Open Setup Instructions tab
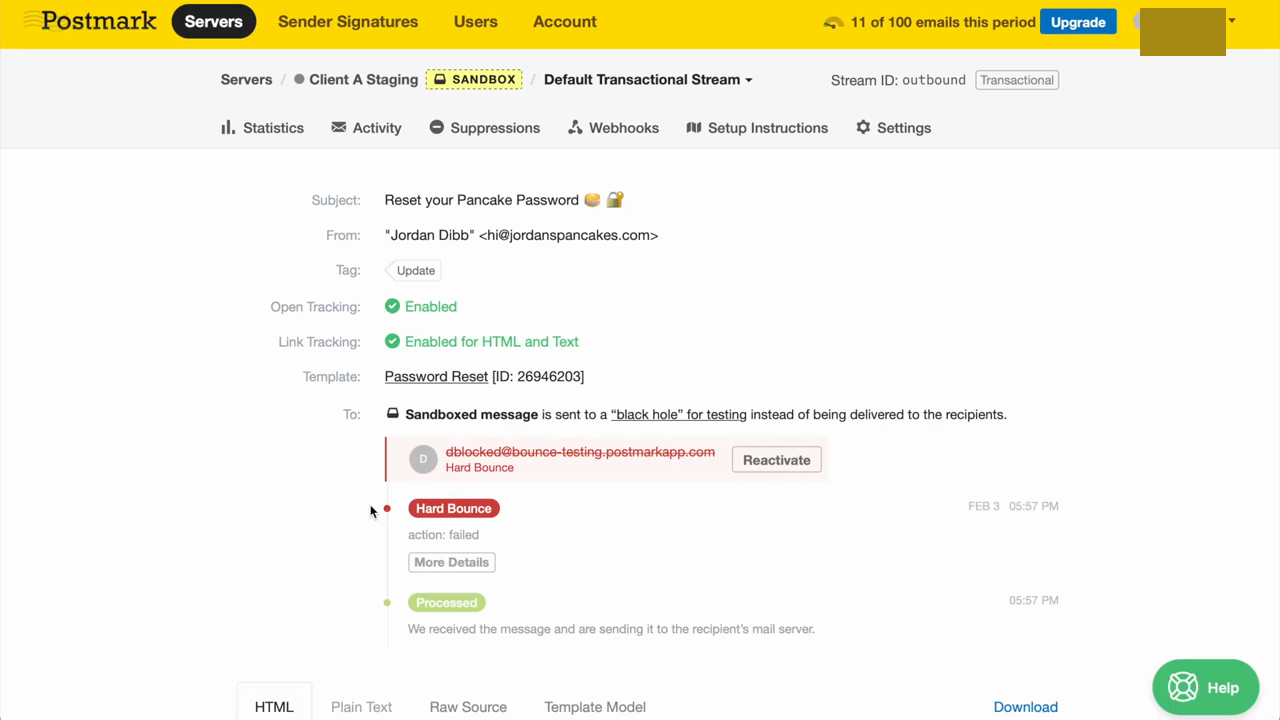The height and width of the screenshot is (720, 1280). point(757,128)
